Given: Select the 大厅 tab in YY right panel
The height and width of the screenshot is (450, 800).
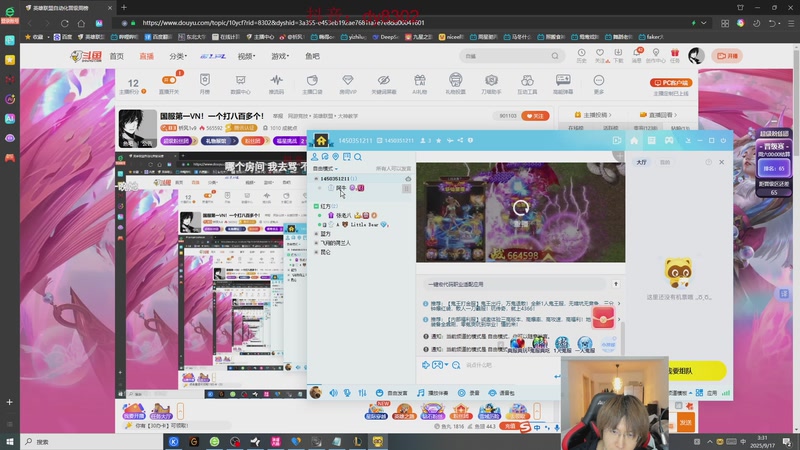Looking at the screenshot, I should pos(641,162).
